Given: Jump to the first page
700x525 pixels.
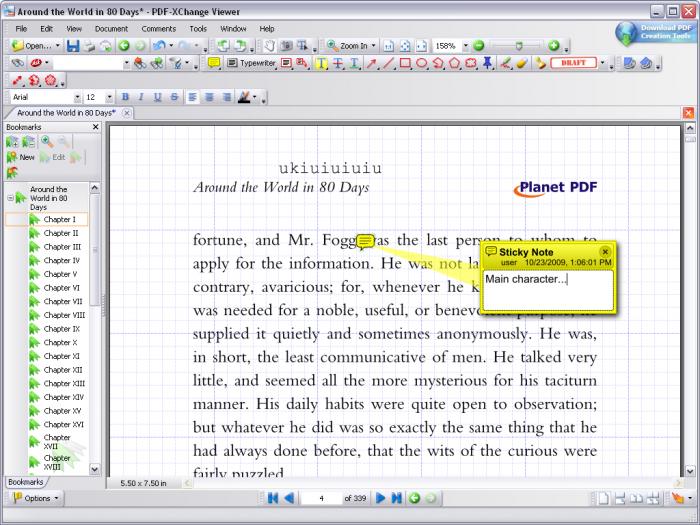Looking at the screenshot, I should coord(273,497).
